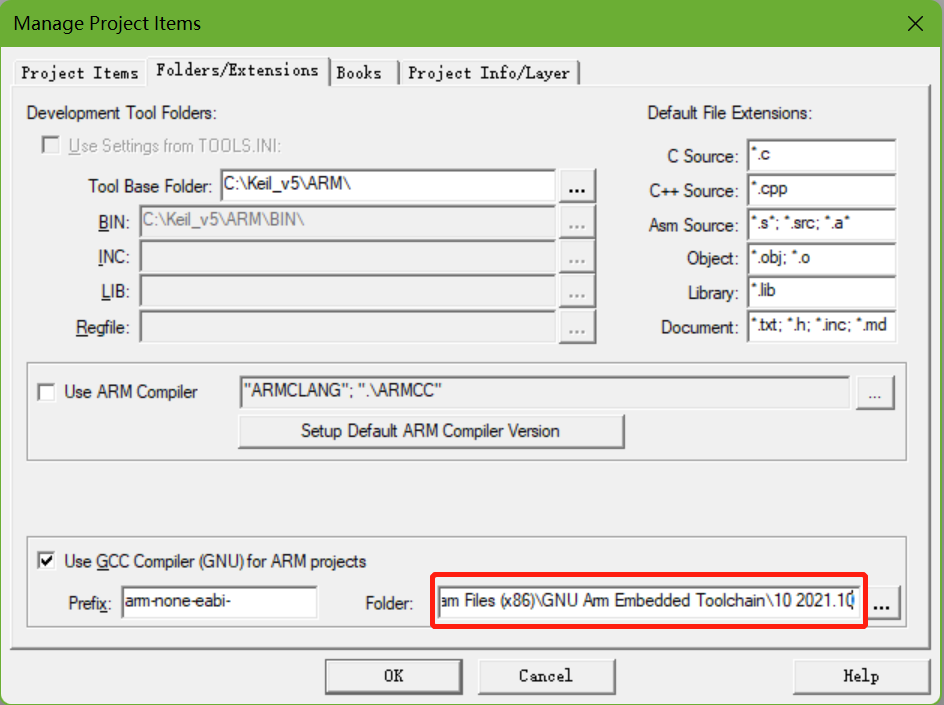This screenshot has width=944, height=705.
Task: Click the Asm Source extensions field
Action: [820, 224]
